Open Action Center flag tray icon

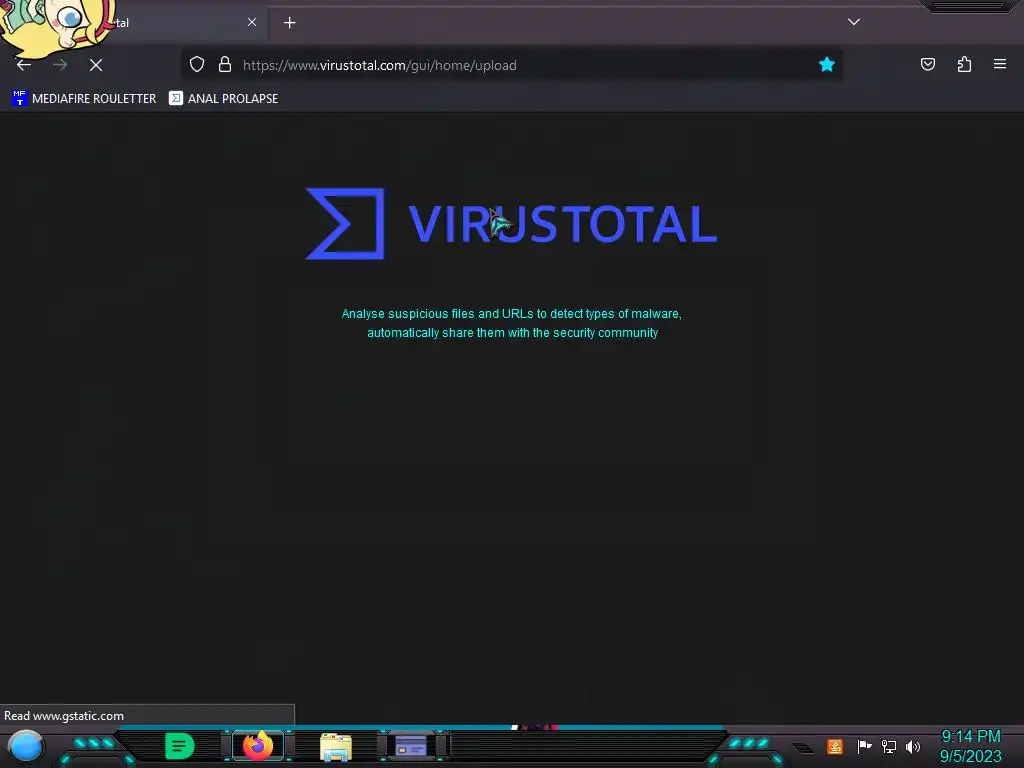point(864,746)
